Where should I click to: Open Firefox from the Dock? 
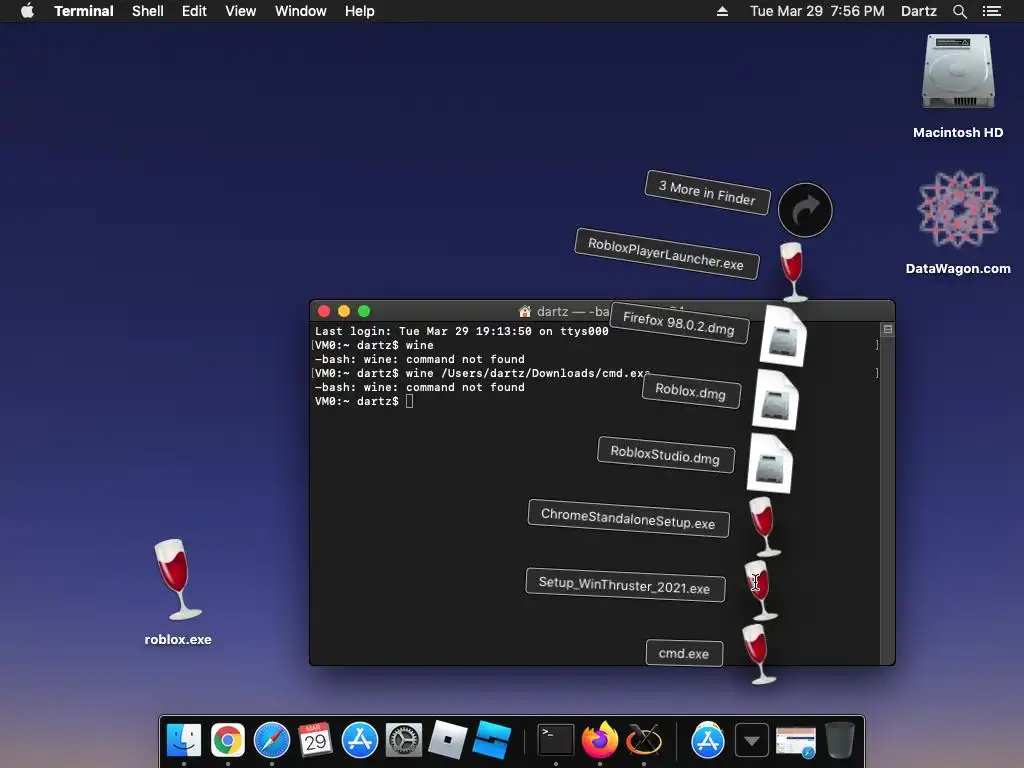(x=600, y=741)
